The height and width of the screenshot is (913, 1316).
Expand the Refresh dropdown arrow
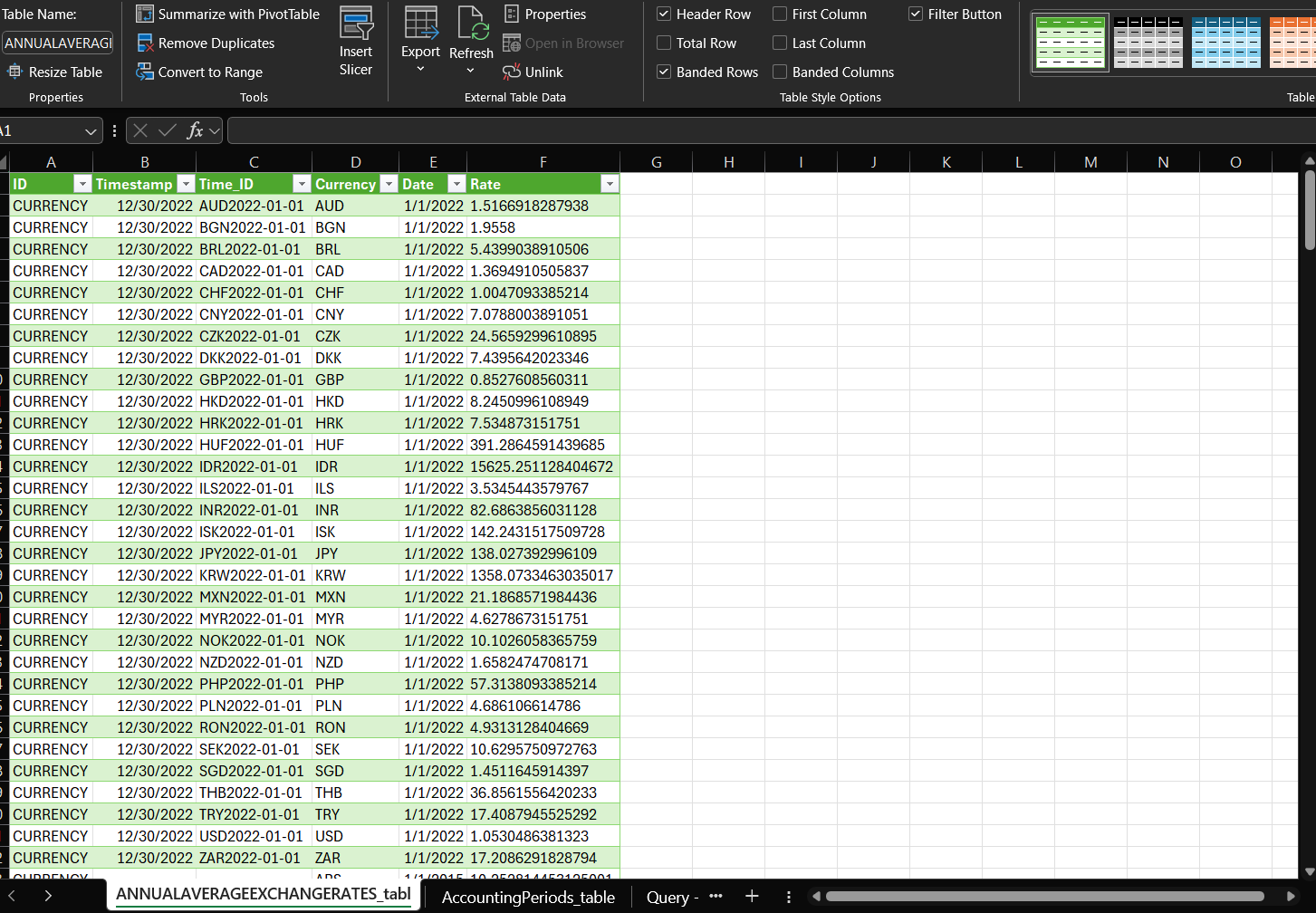(471, 71)
